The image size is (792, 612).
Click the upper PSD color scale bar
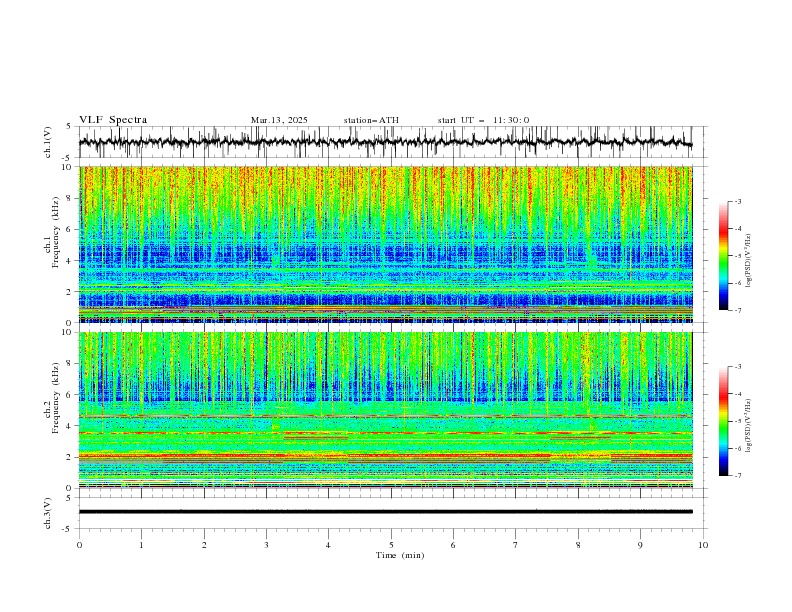coord(723,256)
